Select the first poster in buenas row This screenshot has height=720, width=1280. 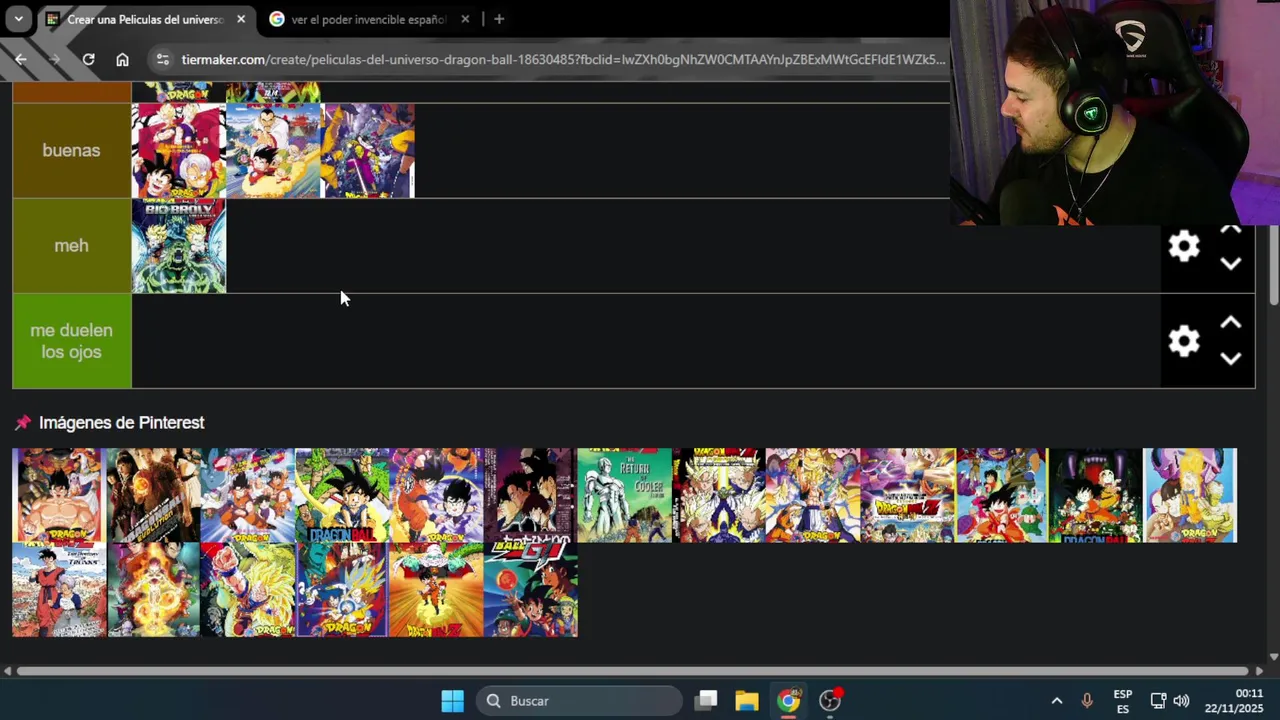point(179,151)
